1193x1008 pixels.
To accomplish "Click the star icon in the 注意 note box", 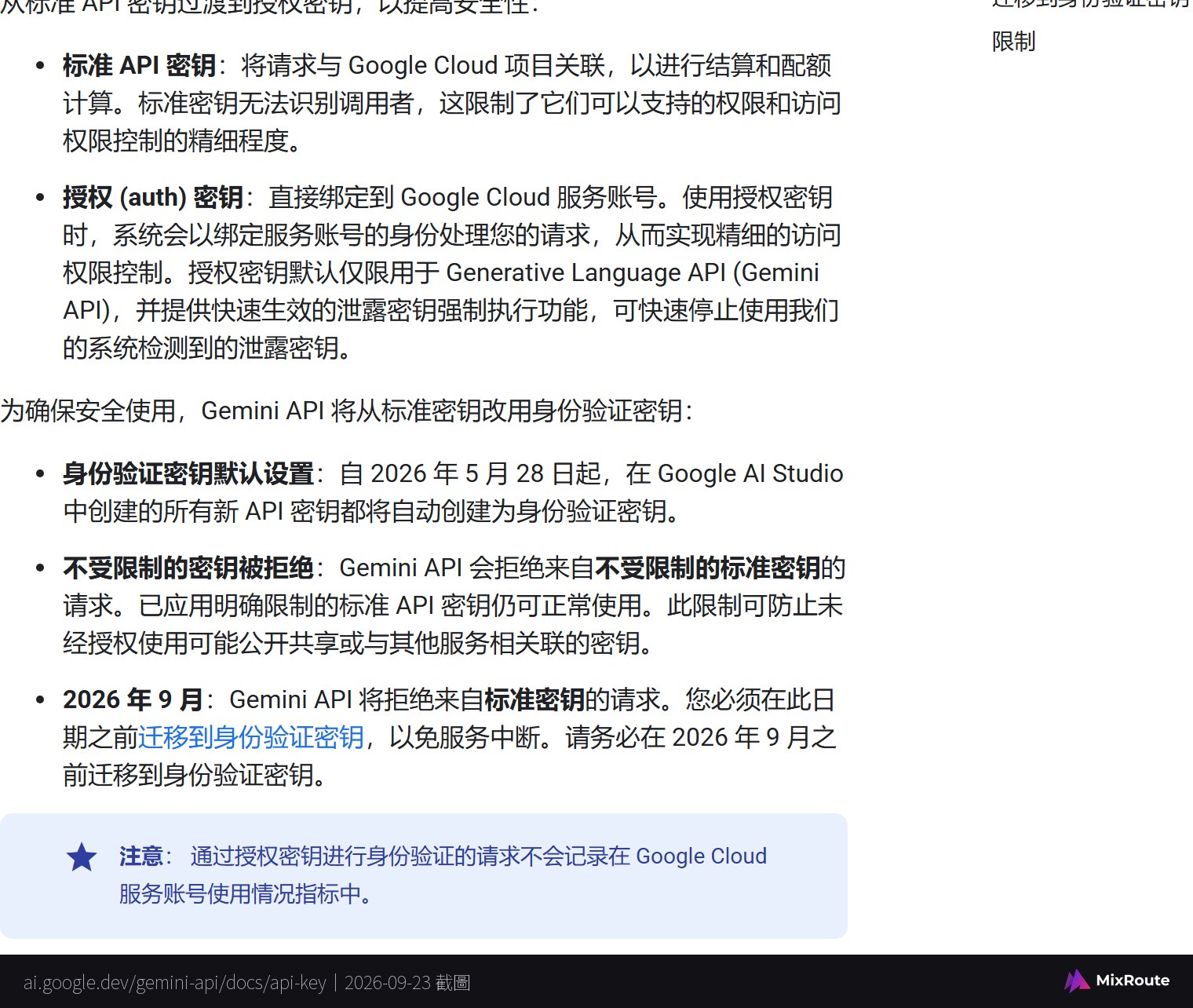I will 82,857.
